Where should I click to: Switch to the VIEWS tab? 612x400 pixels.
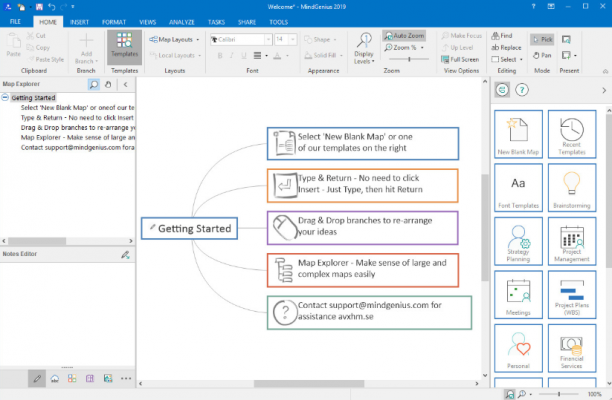(x=148, y=22)
